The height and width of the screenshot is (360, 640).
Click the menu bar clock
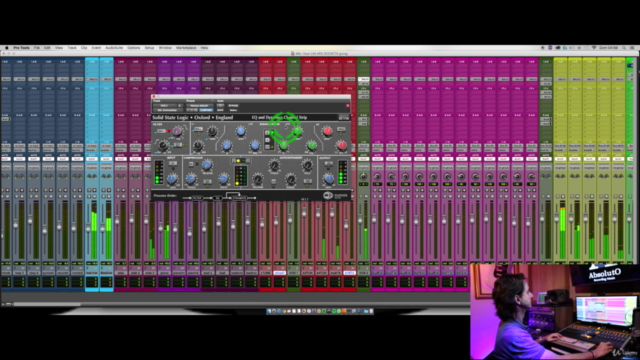pyautogui.click(x=608, y=48)
